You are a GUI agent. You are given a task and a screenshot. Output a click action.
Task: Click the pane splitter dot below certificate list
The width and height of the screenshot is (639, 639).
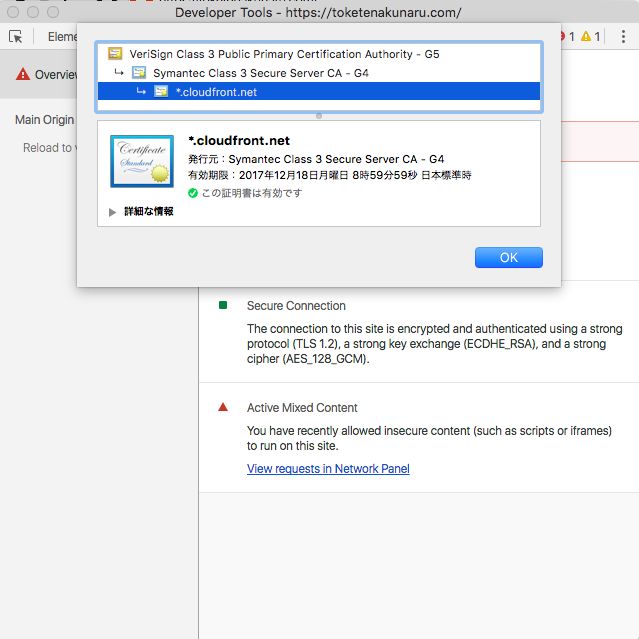tap(319, 116)
